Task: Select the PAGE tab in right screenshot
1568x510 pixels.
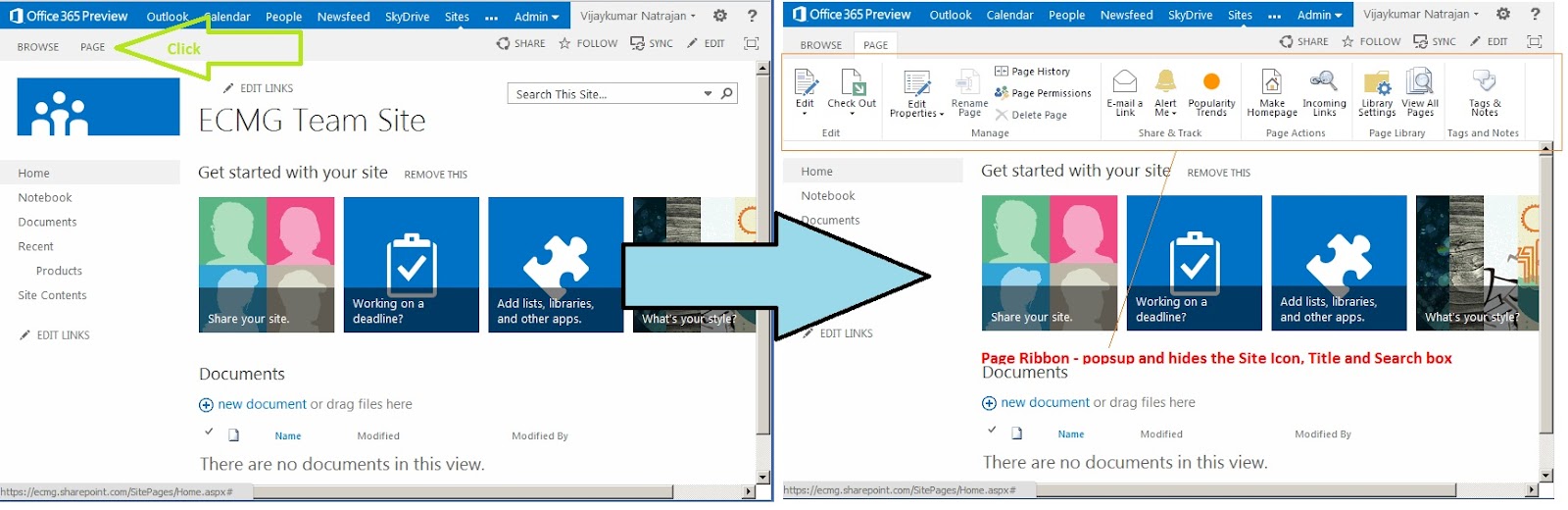Action: [x=875, y=45]
